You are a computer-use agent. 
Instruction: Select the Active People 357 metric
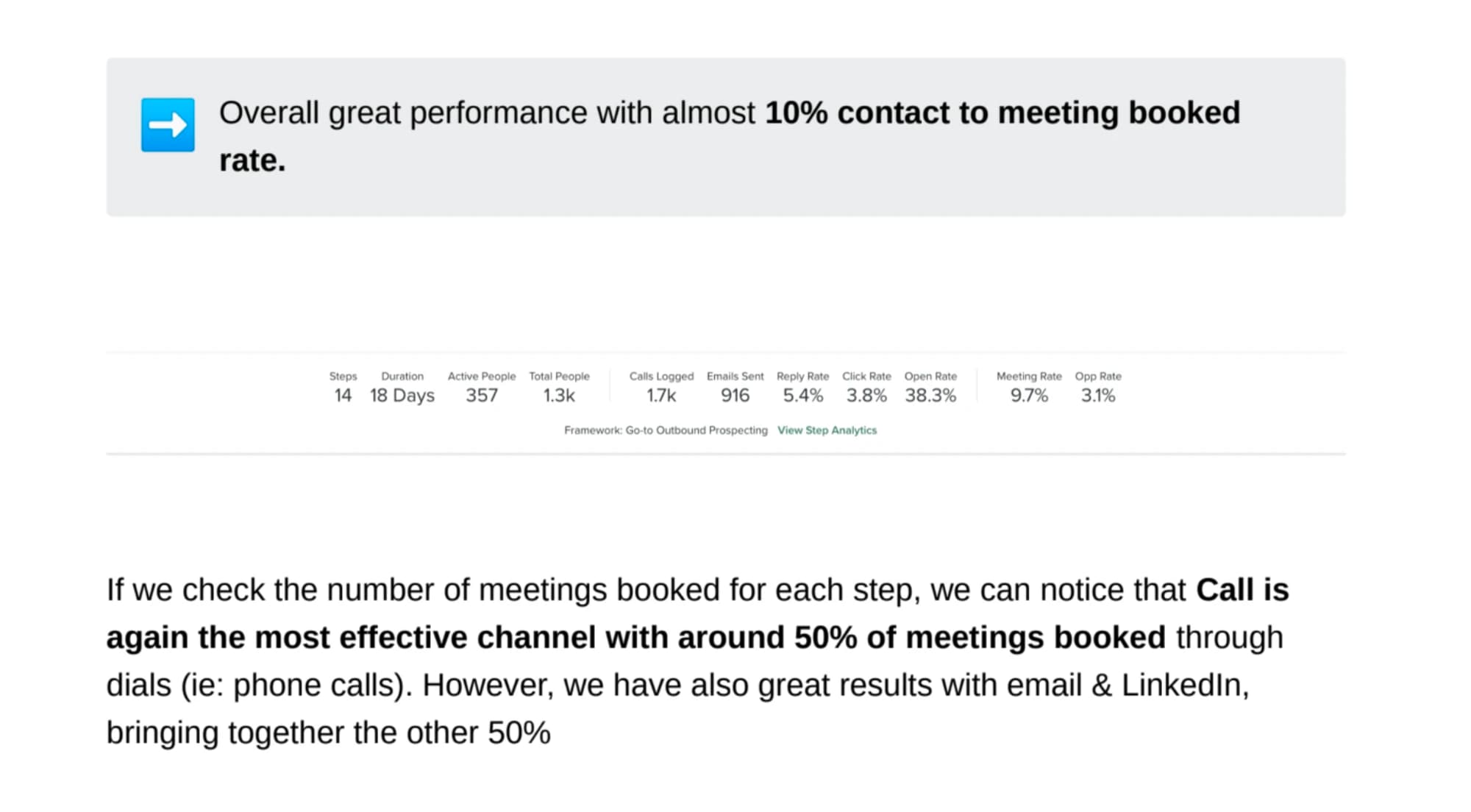click(482, 387)
